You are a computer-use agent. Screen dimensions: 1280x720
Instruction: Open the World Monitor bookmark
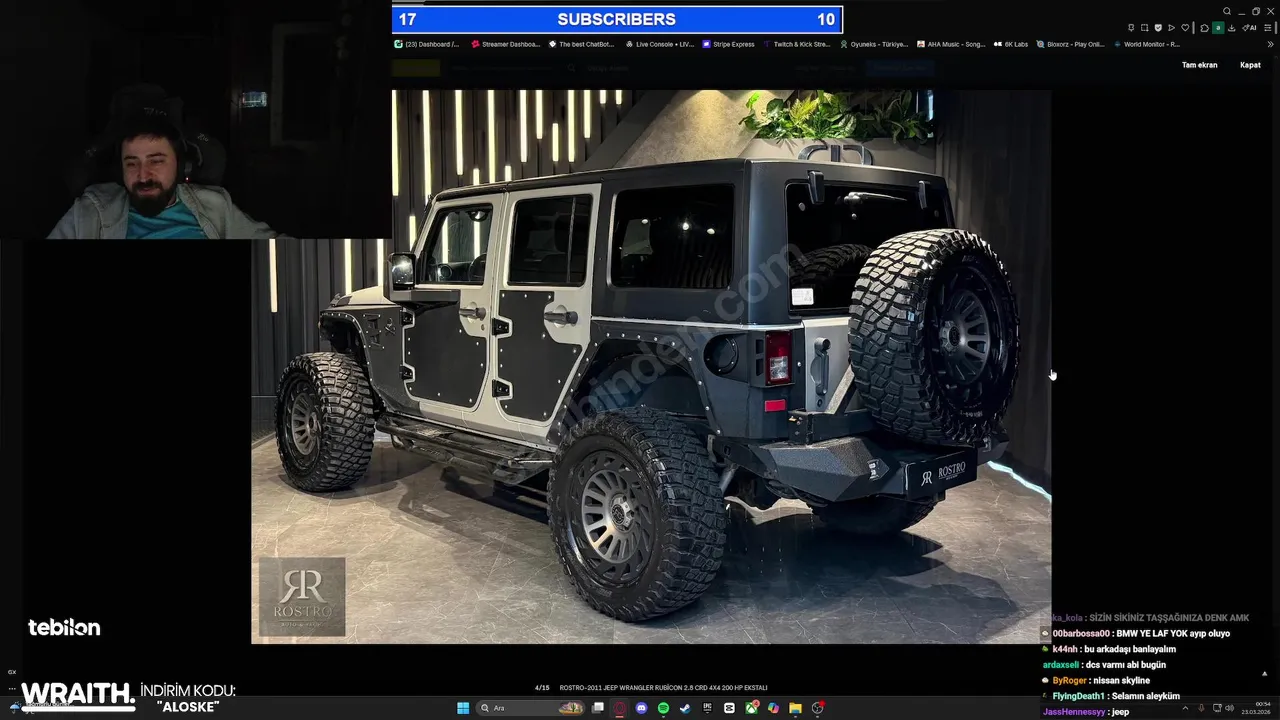point(1147,44)
